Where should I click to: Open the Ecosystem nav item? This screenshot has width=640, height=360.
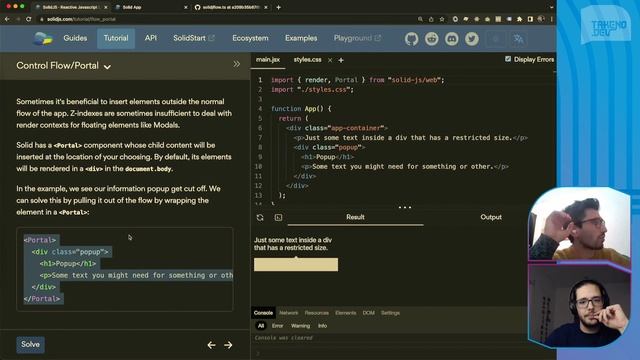(250, 38)
